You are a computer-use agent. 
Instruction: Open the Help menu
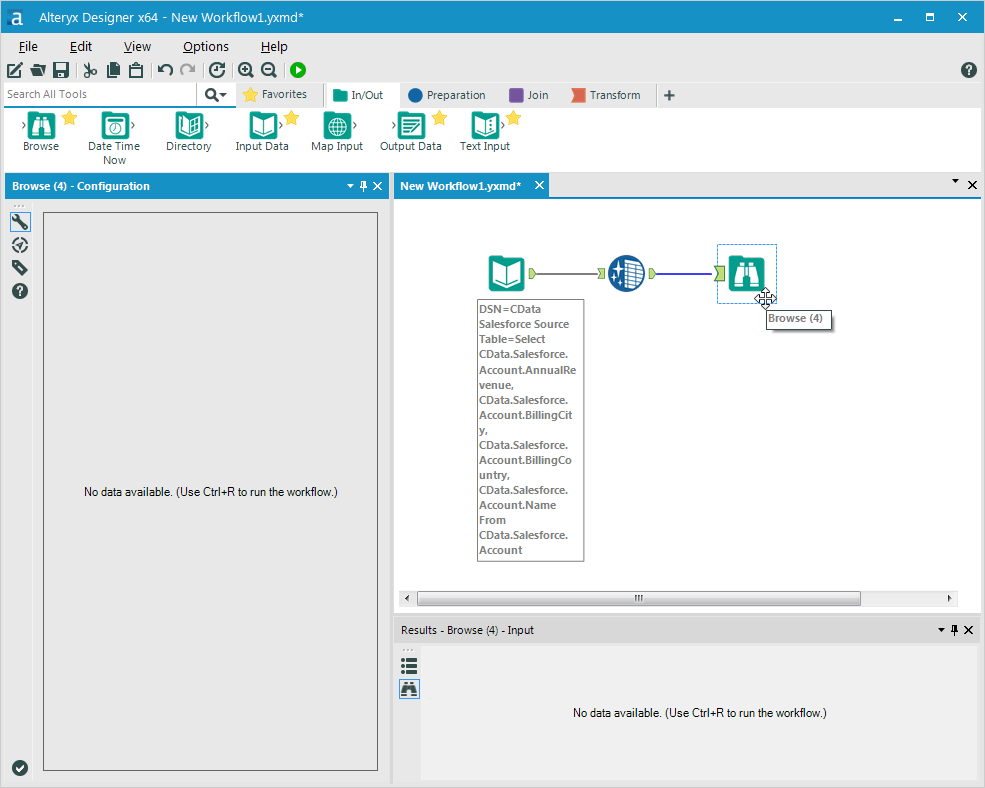[274, 47]
